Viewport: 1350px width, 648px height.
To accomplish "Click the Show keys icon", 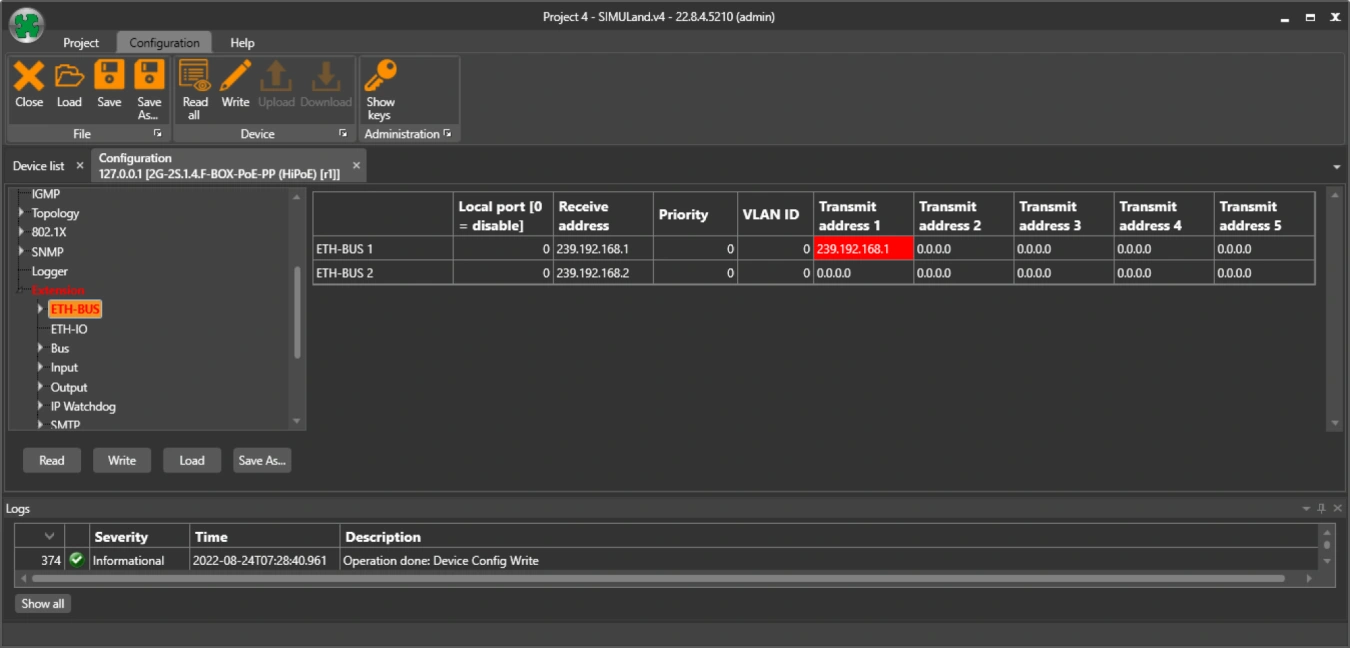I will tap(380, 77).
